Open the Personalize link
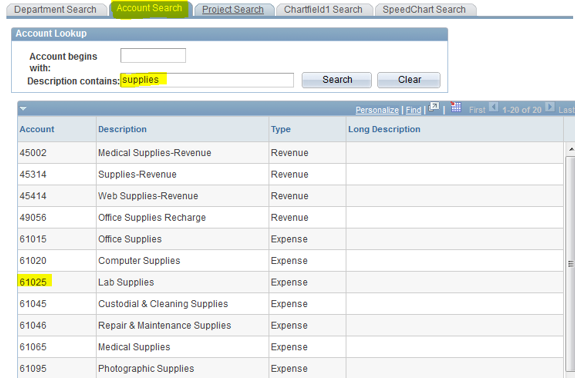 click(377, 110)
